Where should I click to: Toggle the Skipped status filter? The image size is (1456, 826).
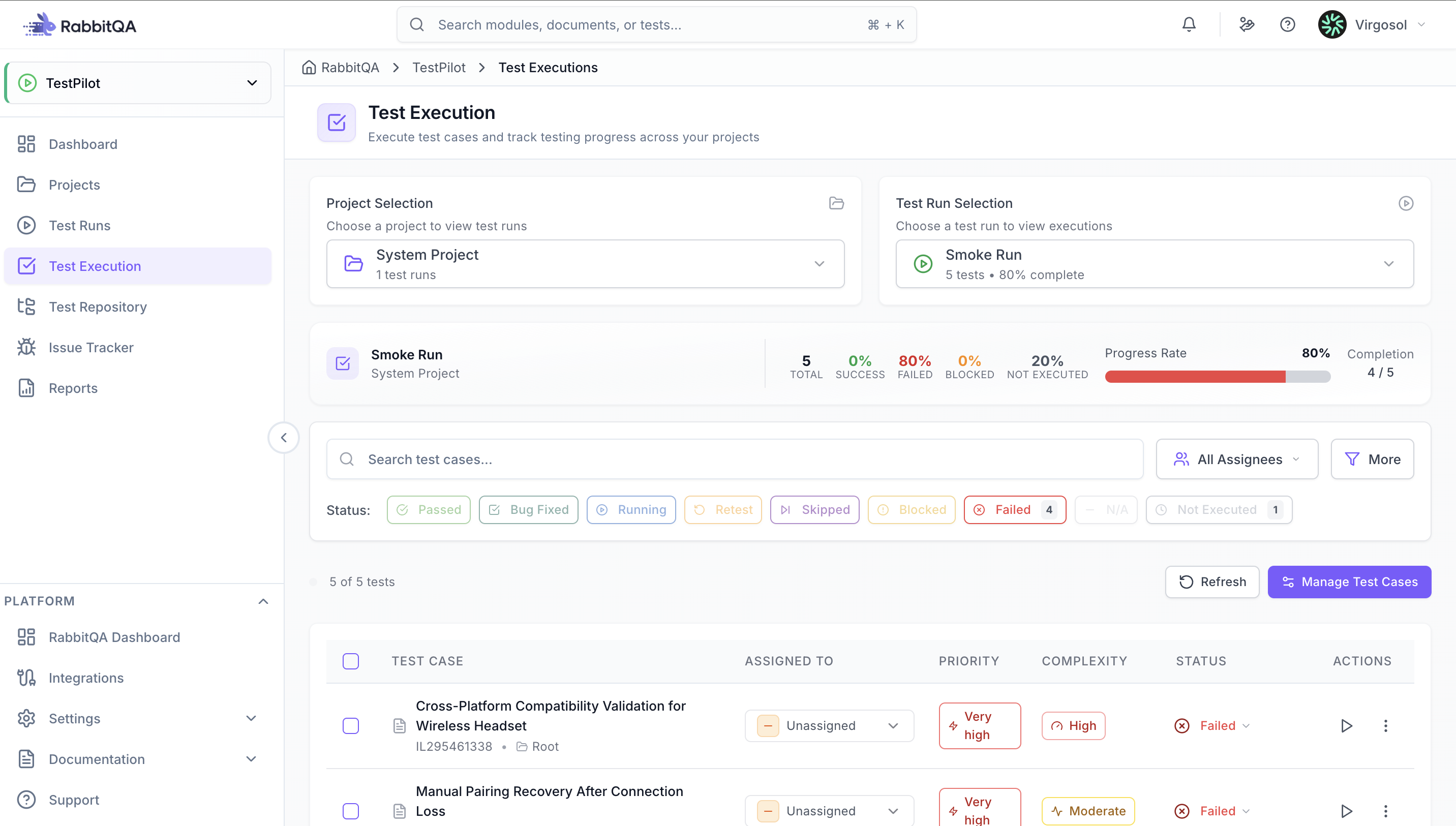point(814,509)
